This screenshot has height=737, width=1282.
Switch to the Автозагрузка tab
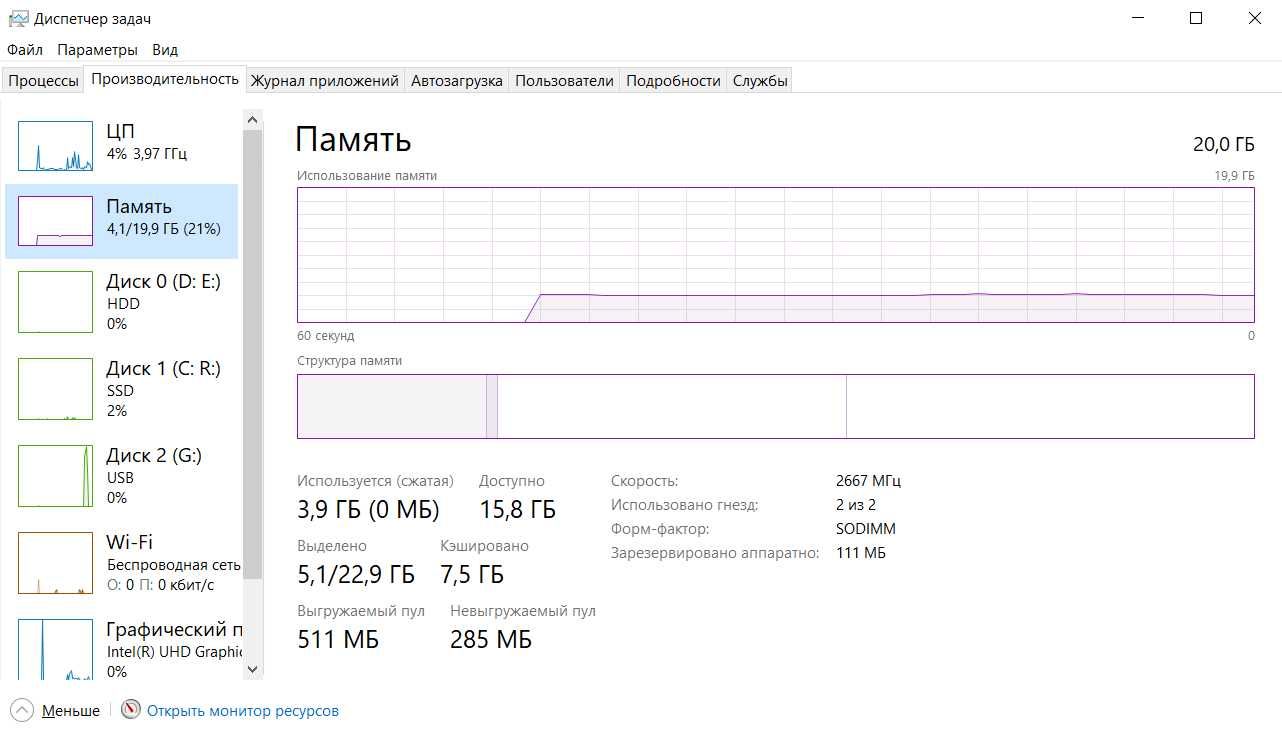click(457, 81)
